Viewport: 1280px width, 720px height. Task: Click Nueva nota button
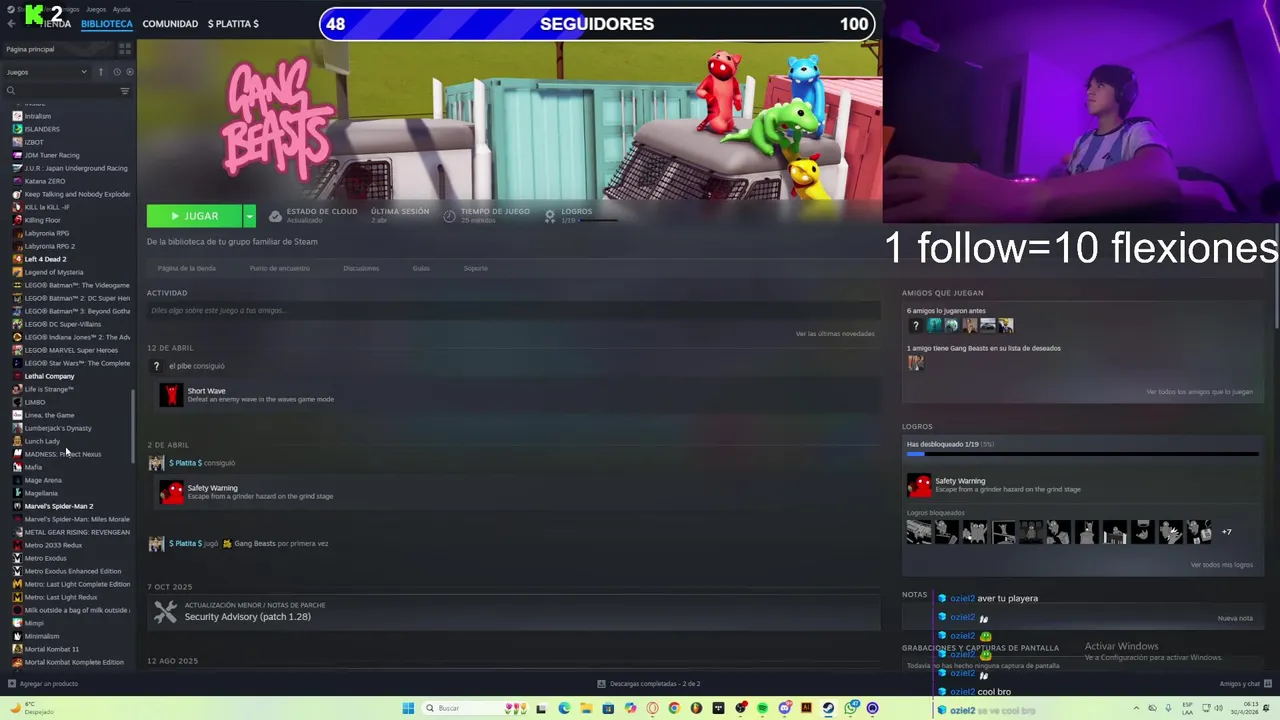[x=1235, y=618]
